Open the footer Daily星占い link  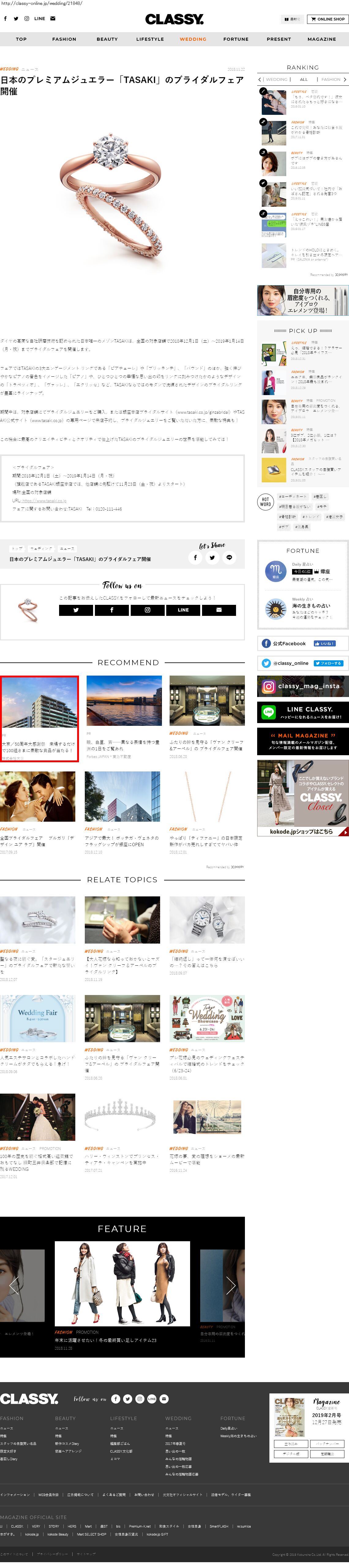coord(229,1428)
